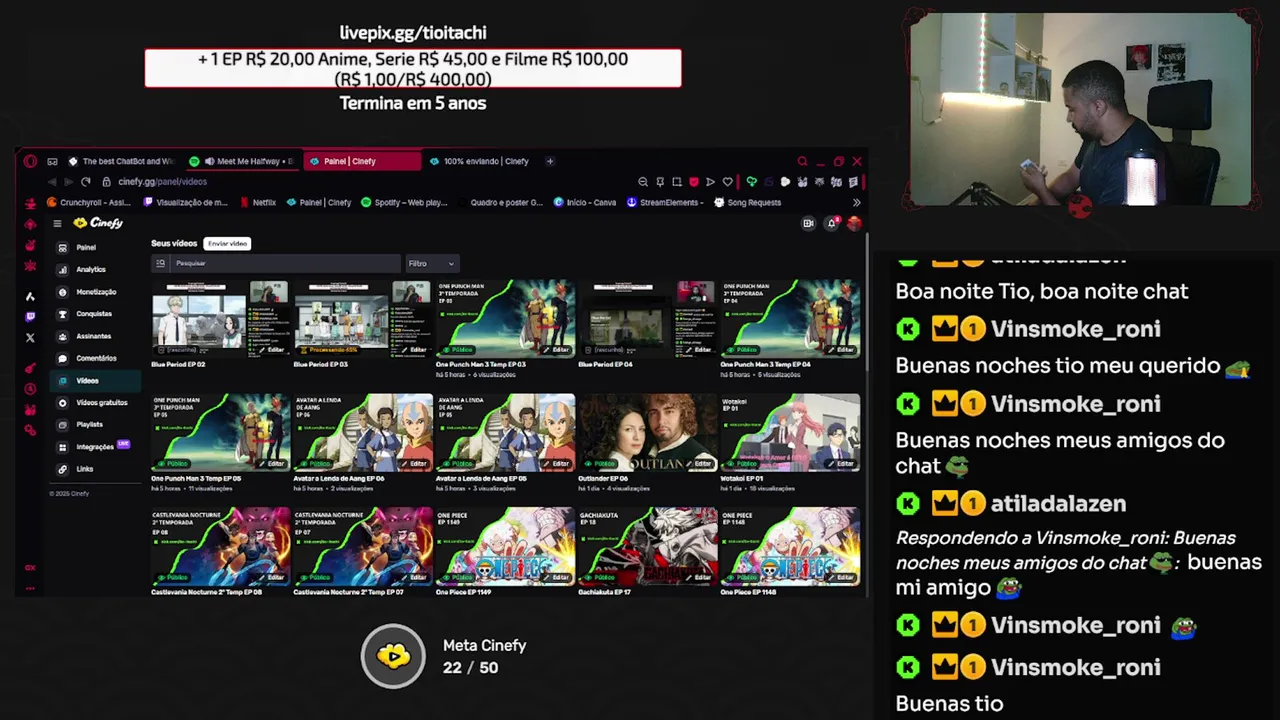Reload the page with refresh button
Image resolution: width=1280 pixels, height=720 pixels.
[x=86, y=182]
